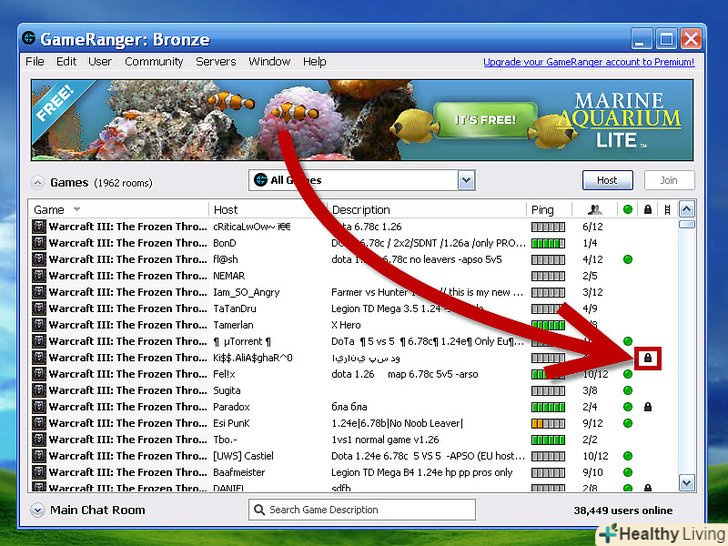Screen dimensions: 728x546
Task: Open the Help menu
Action: coord(314,61)
